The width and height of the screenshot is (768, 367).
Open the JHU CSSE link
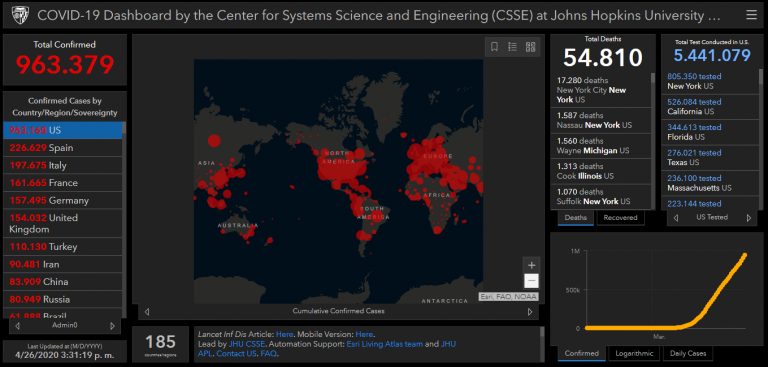pos(247,344)
